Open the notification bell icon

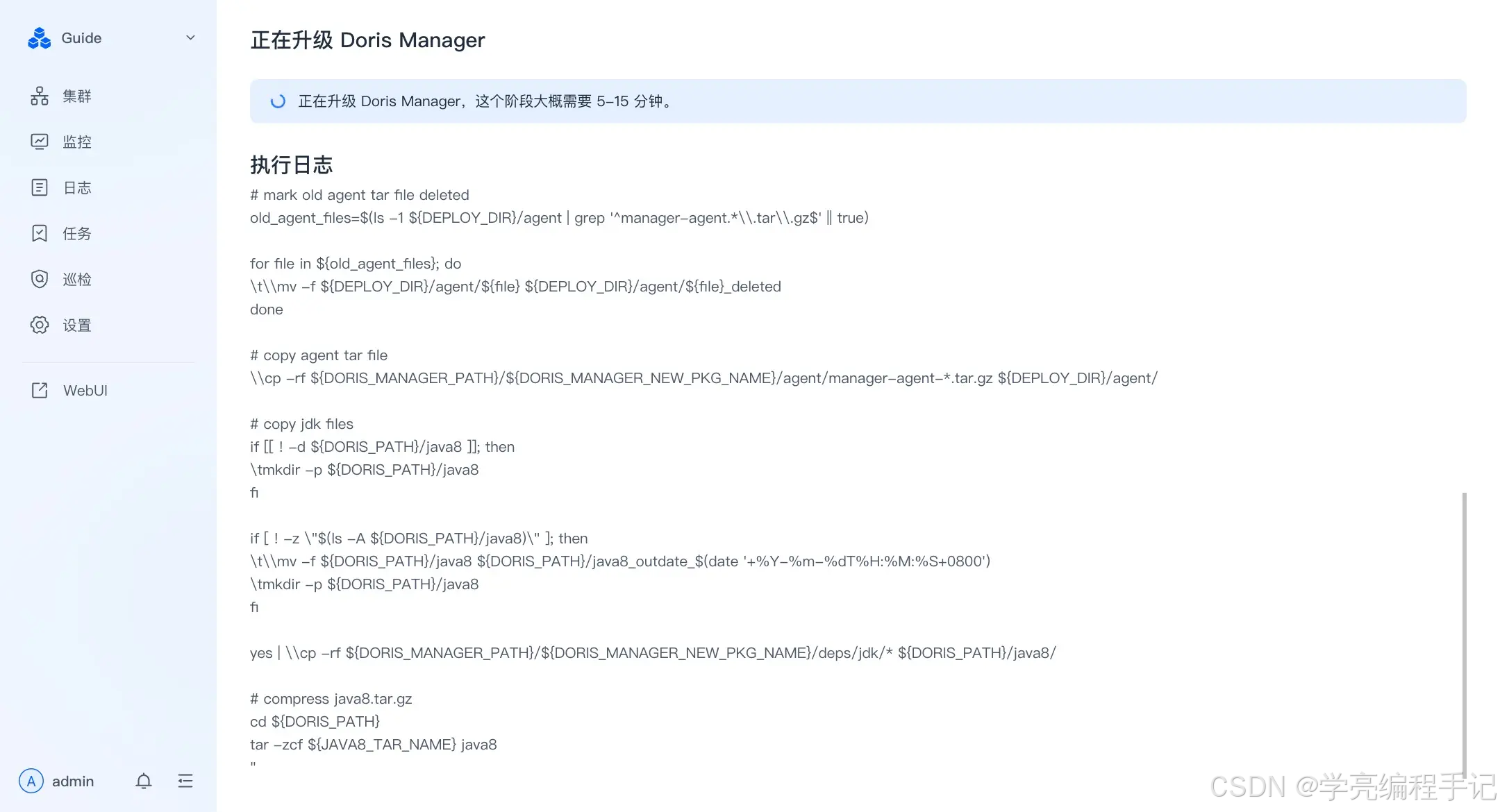tap(143, 781)
